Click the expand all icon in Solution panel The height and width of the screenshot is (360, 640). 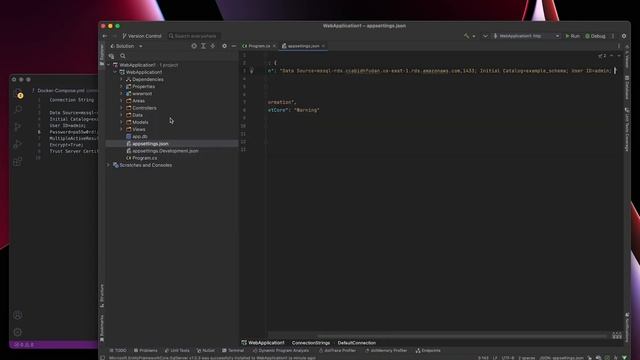203,46
